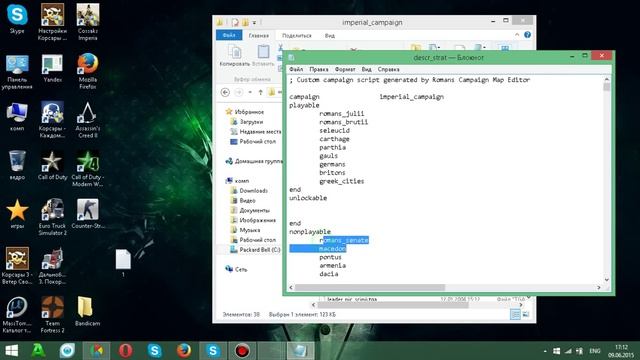Open the Bandicam record taskbar icon

coord(242,351)
